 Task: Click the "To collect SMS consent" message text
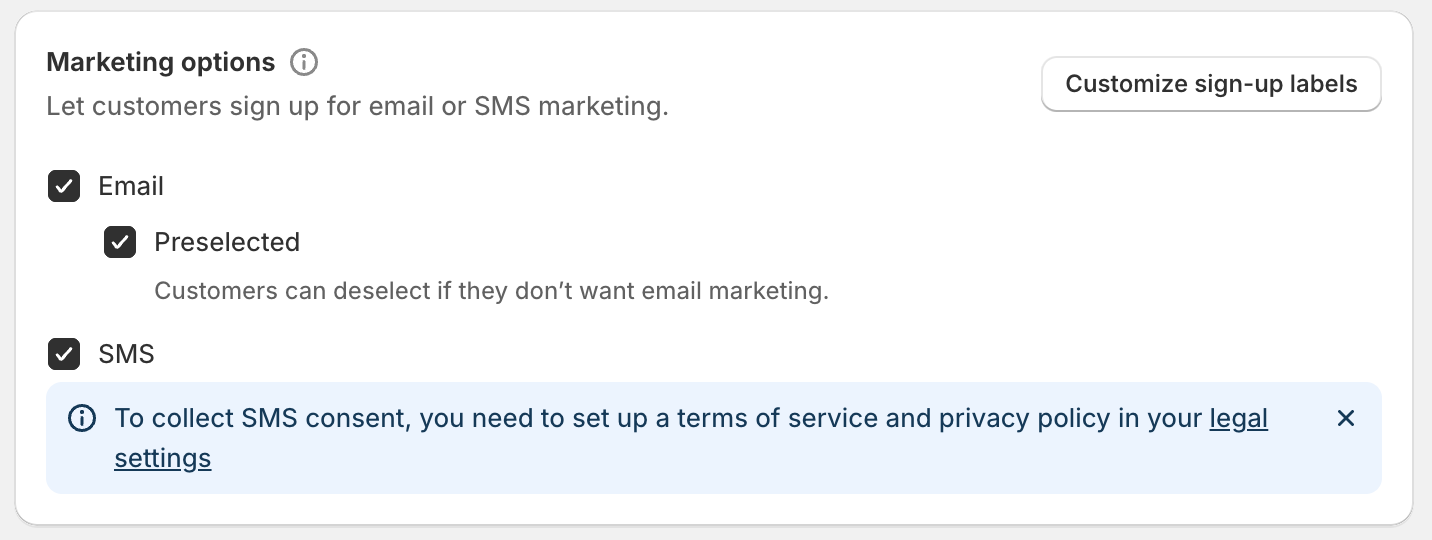coord(262,418)
